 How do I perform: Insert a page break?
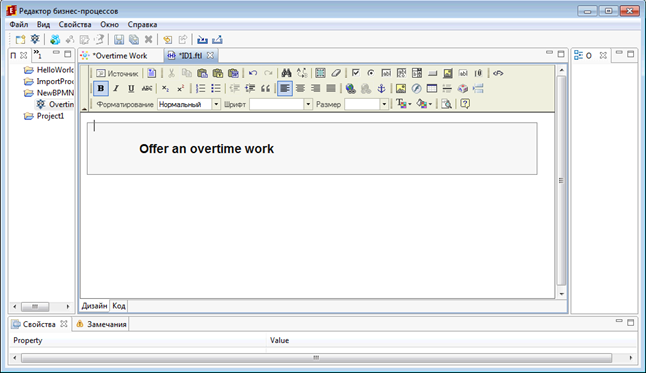pyautogui.click(x=478, y=89)
